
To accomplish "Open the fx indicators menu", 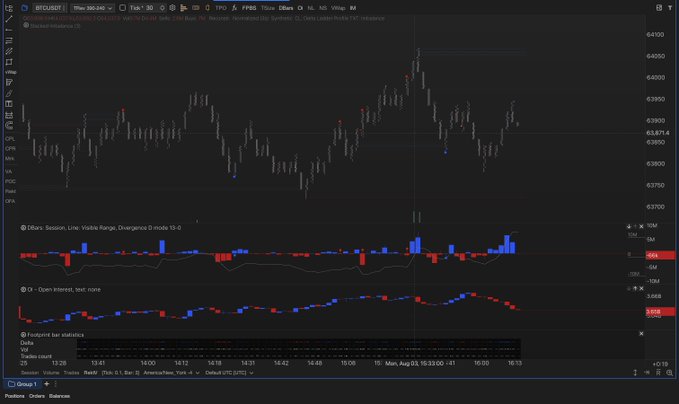I will coord(234,8).
